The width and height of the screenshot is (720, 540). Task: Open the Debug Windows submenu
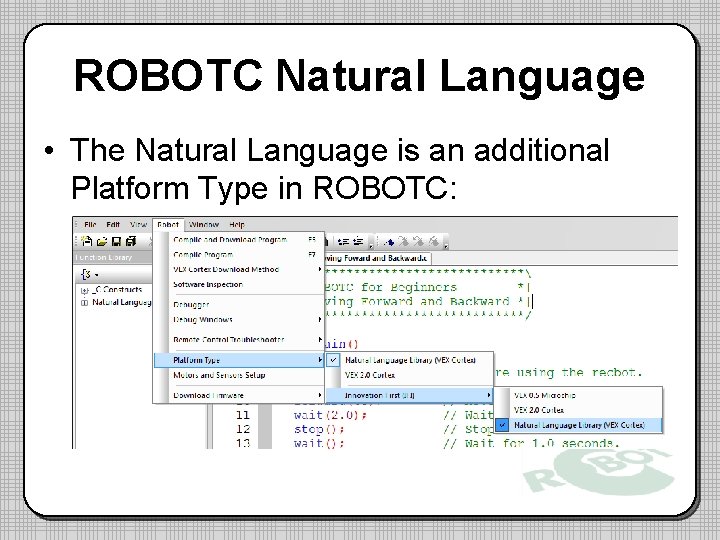tap(239, 320)
